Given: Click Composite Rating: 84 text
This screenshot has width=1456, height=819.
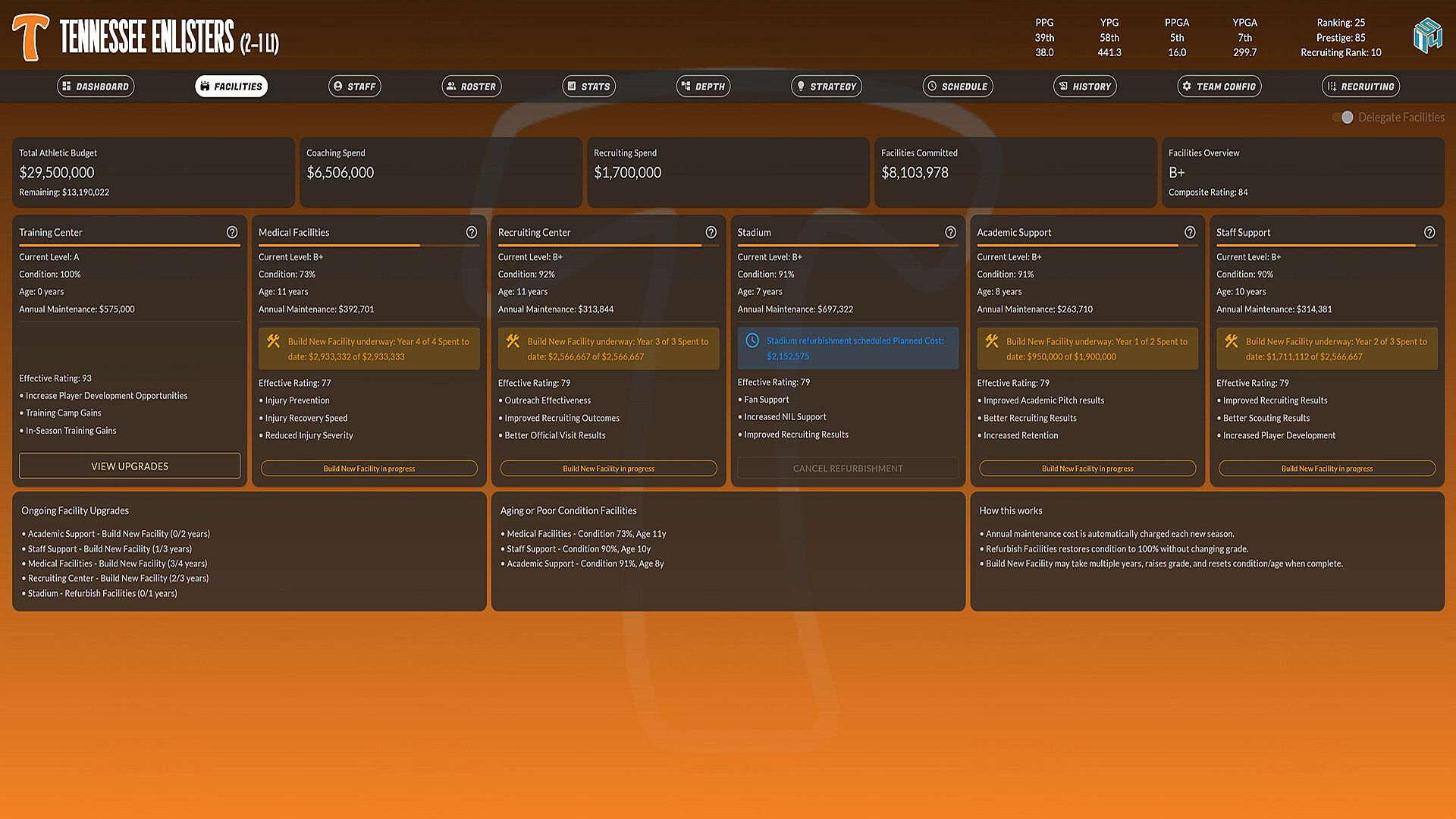Looking at the screenshot, I should coord(1208,193).
